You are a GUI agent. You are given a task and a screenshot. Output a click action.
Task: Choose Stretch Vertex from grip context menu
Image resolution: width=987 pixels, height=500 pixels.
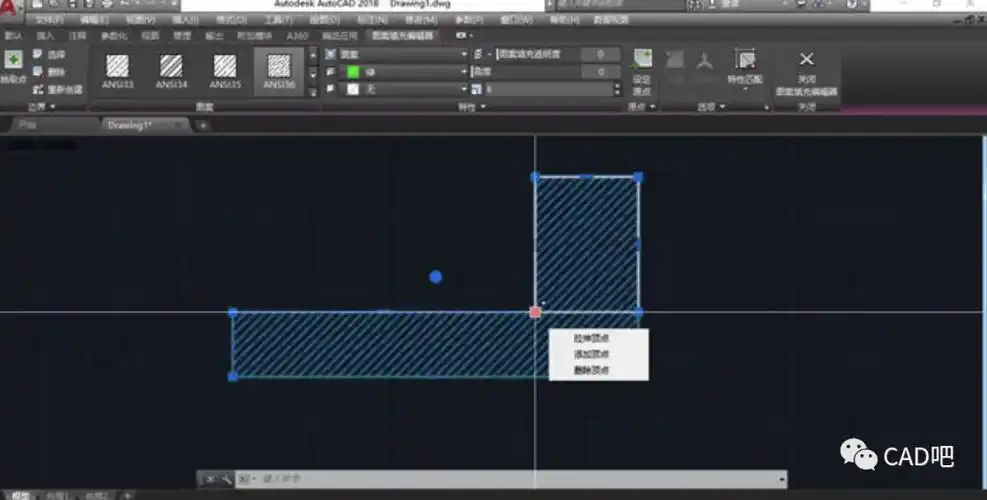point(592,338)
